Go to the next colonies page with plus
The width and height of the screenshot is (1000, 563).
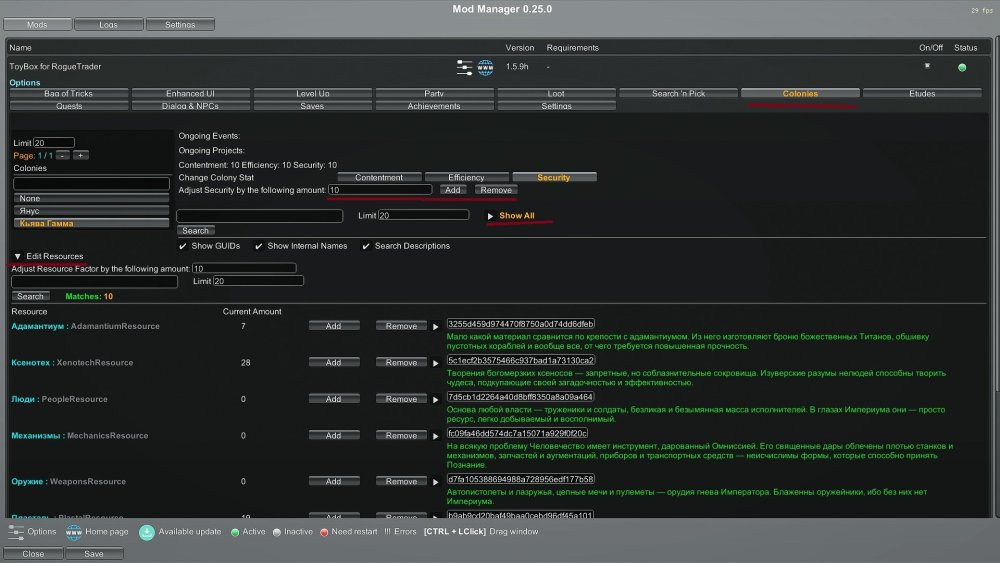80,156
